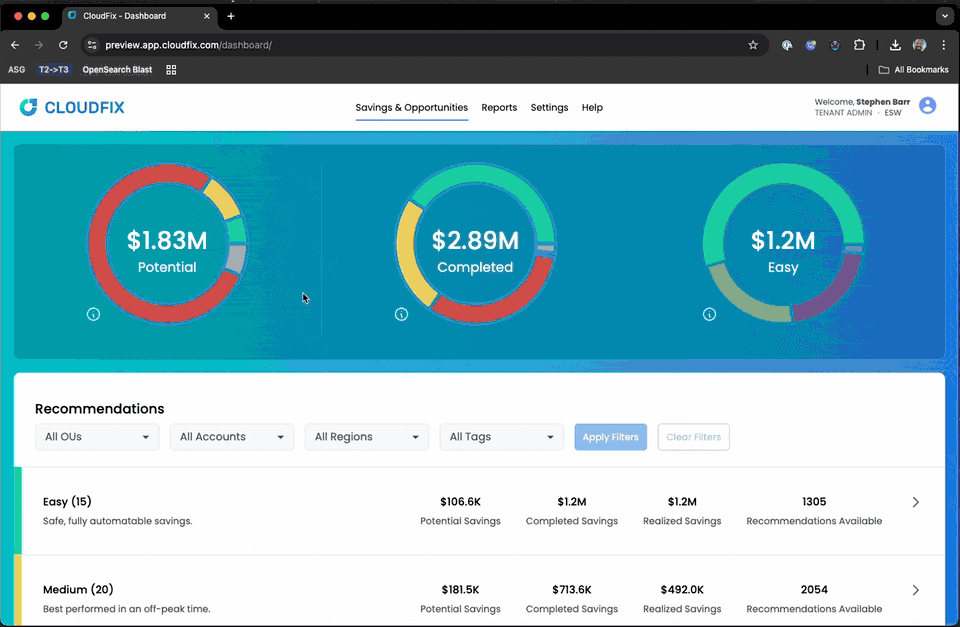Open the All Regions dropdown
Viewport: 960px width, 627px height.
click(367, 437)
